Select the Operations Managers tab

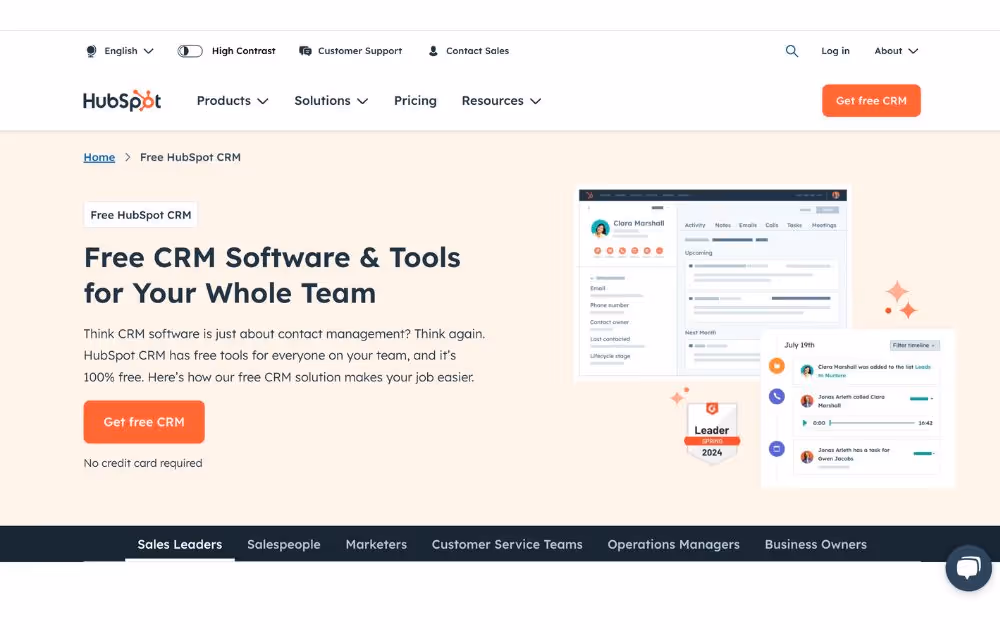point(673,545)
